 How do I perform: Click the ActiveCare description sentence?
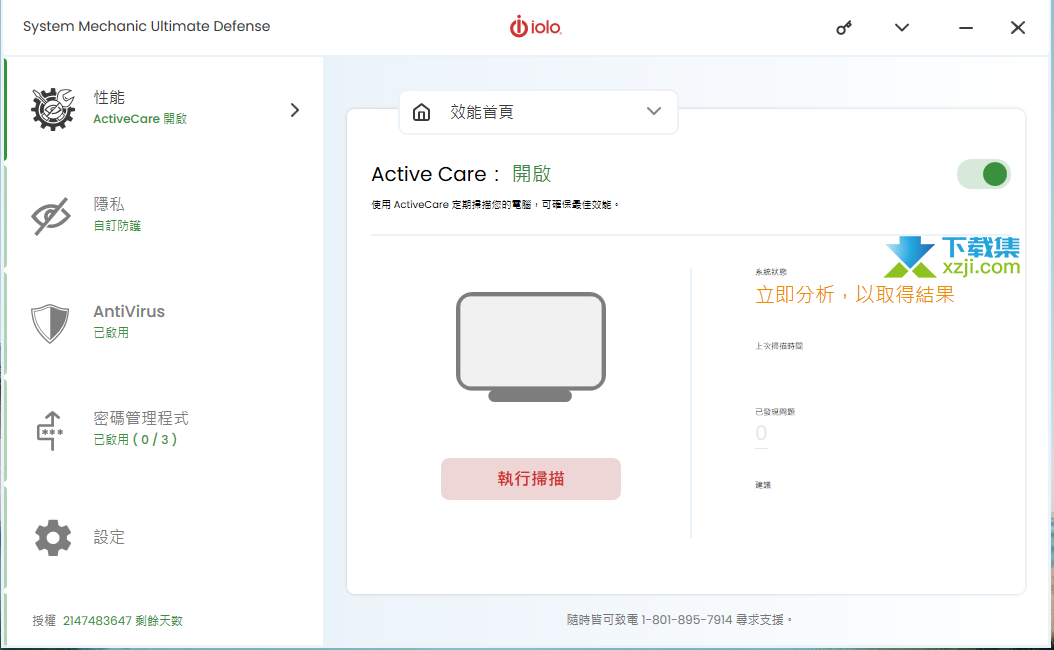[495, 204]
